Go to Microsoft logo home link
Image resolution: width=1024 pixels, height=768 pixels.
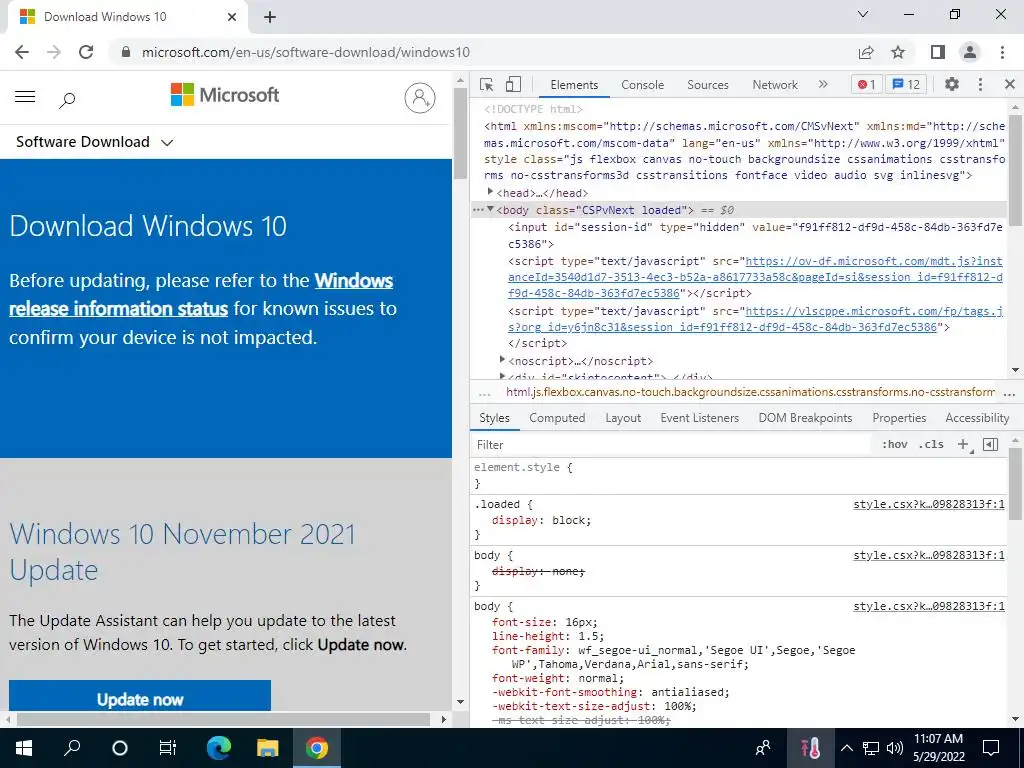coord(225,95)
